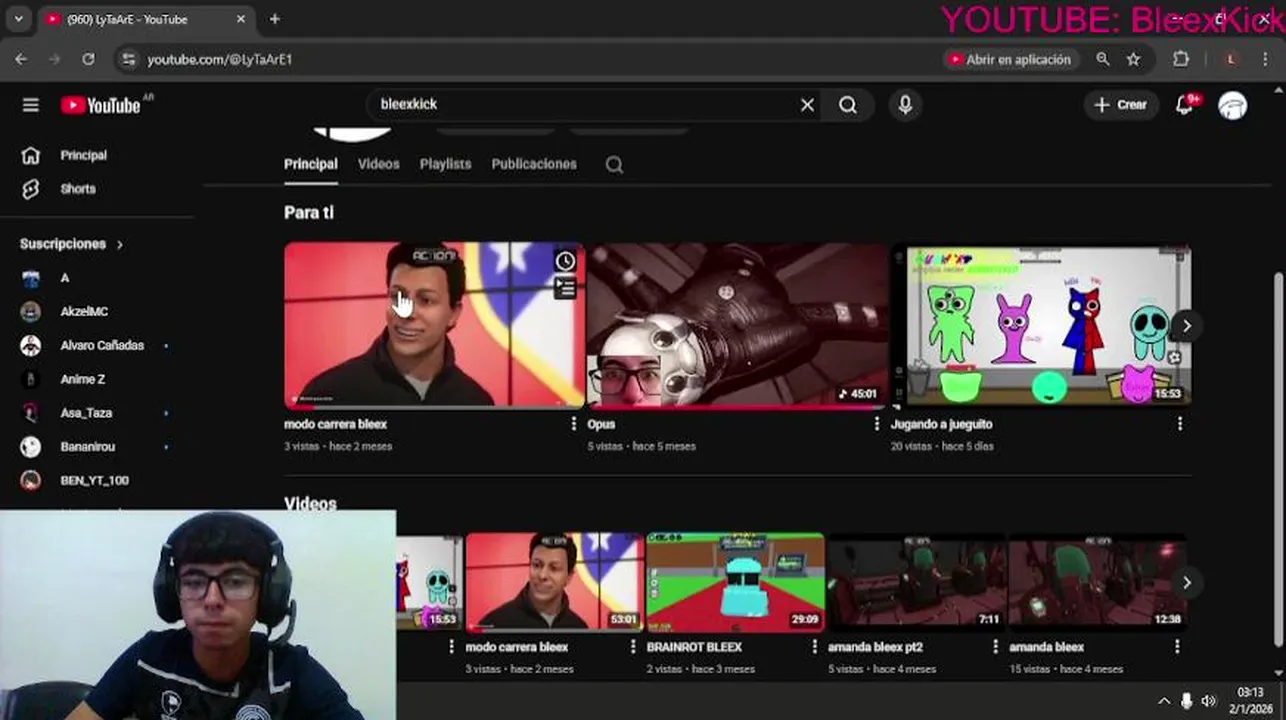Click the modo carrera bleex title in Para ti

(x=335, y=424)
